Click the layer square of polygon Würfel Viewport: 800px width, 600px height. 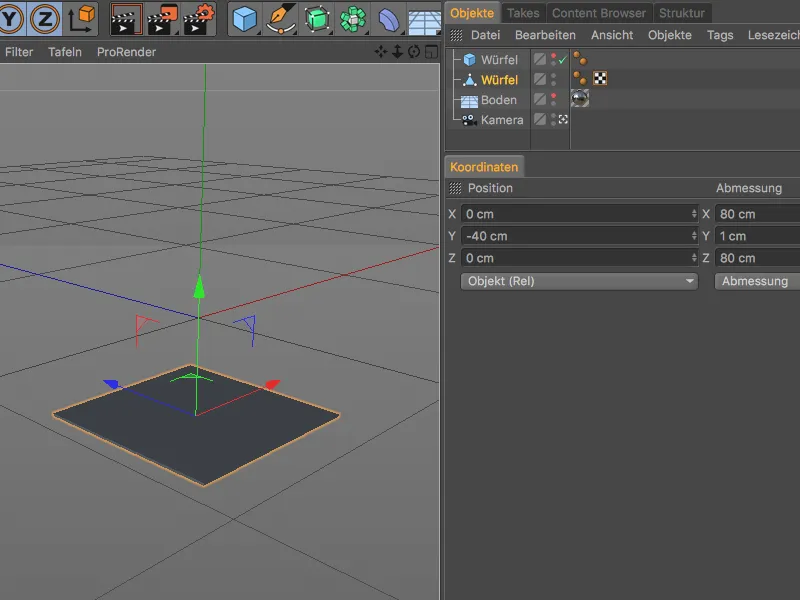540,79
